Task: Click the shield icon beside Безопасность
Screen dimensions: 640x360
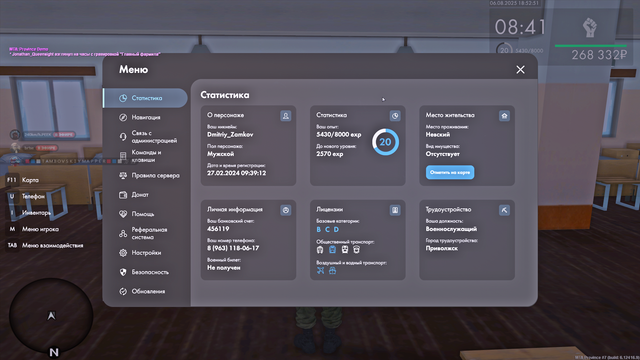Action: click(x=123, y=272)
